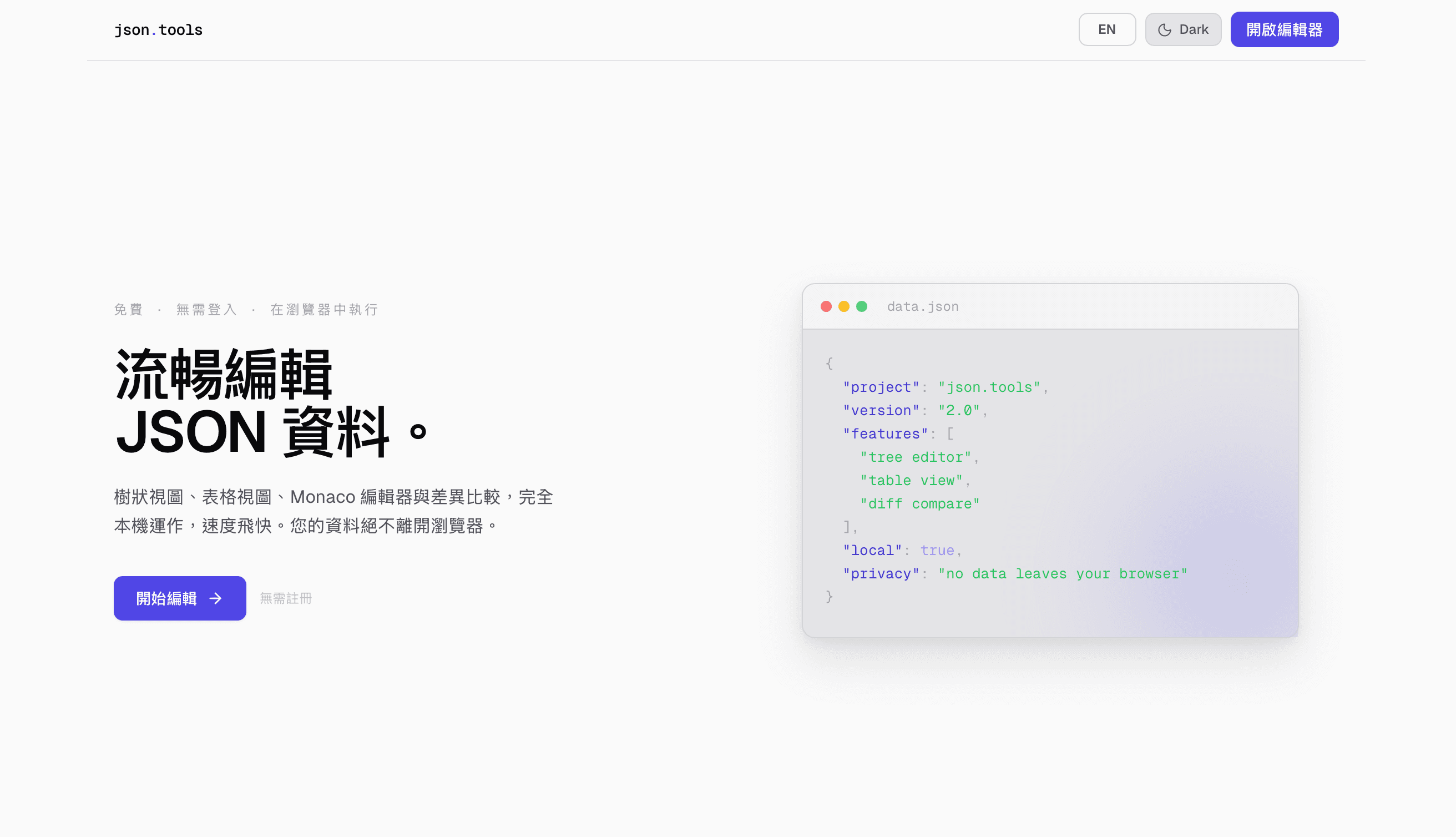The width and height of the screenshot is (1456, 837).
Task: Click the arrow icon in 開始編輯 button
Action: 215,598
